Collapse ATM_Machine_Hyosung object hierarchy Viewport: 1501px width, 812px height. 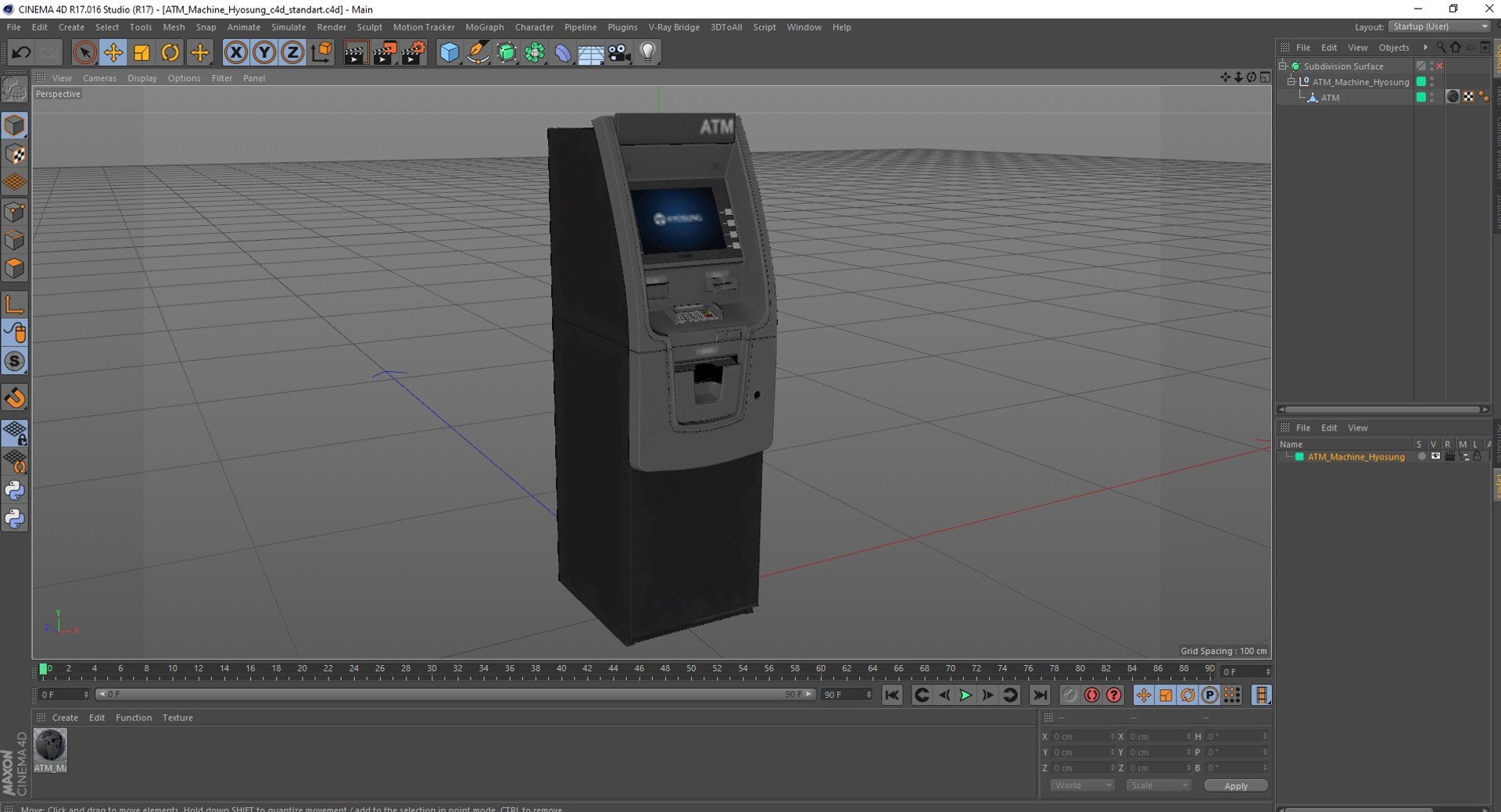(x=1291, y=82)
